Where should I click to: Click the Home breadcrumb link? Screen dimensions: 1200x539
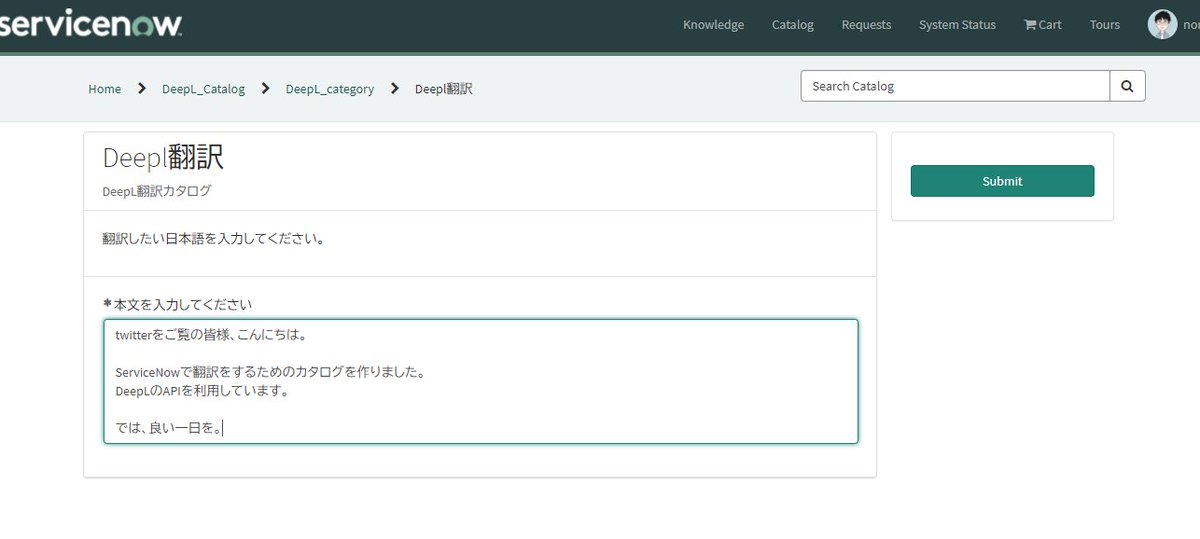[x=104, y=89]
